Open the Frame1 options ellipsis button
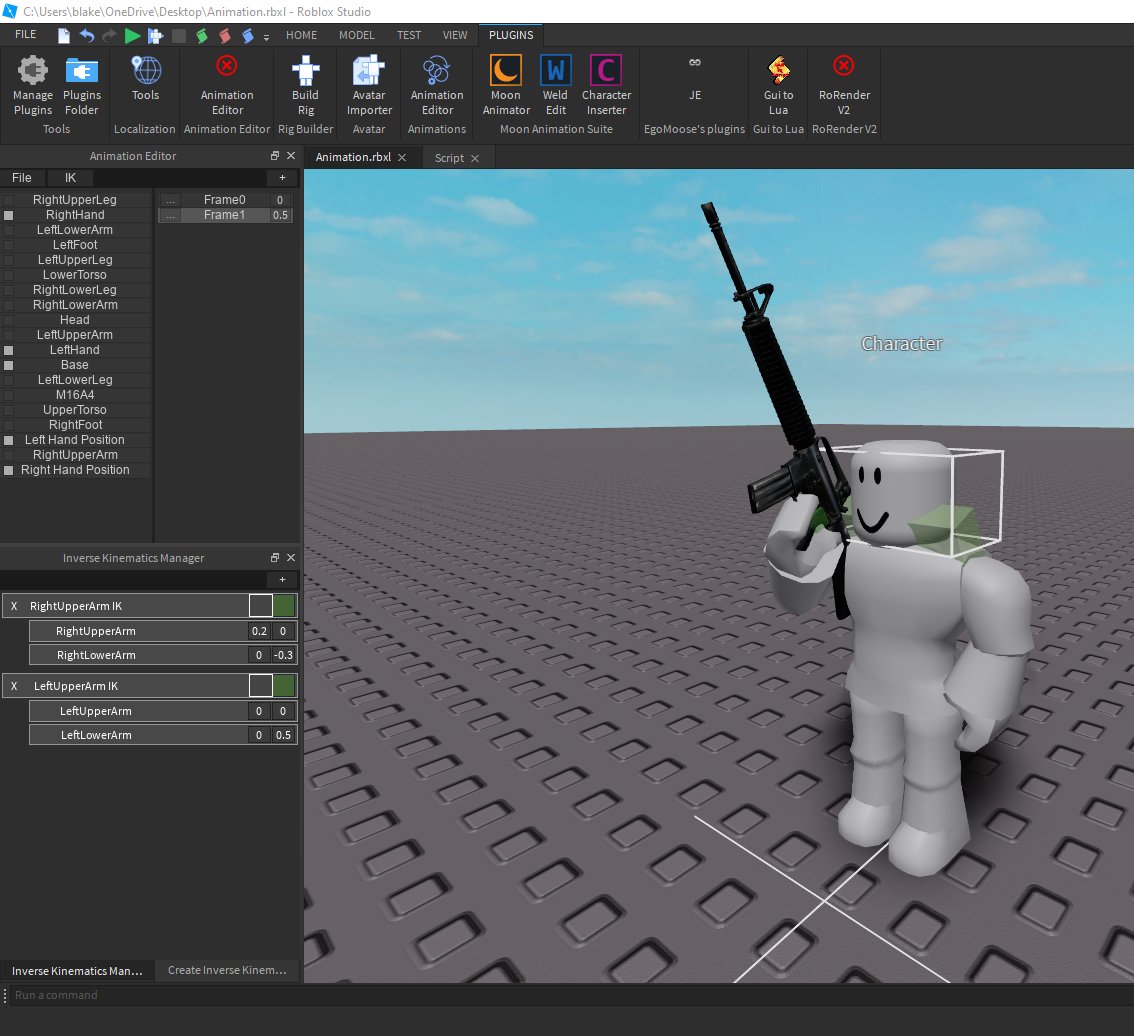Viewport: 1134px width, 1036px height. 170,216
